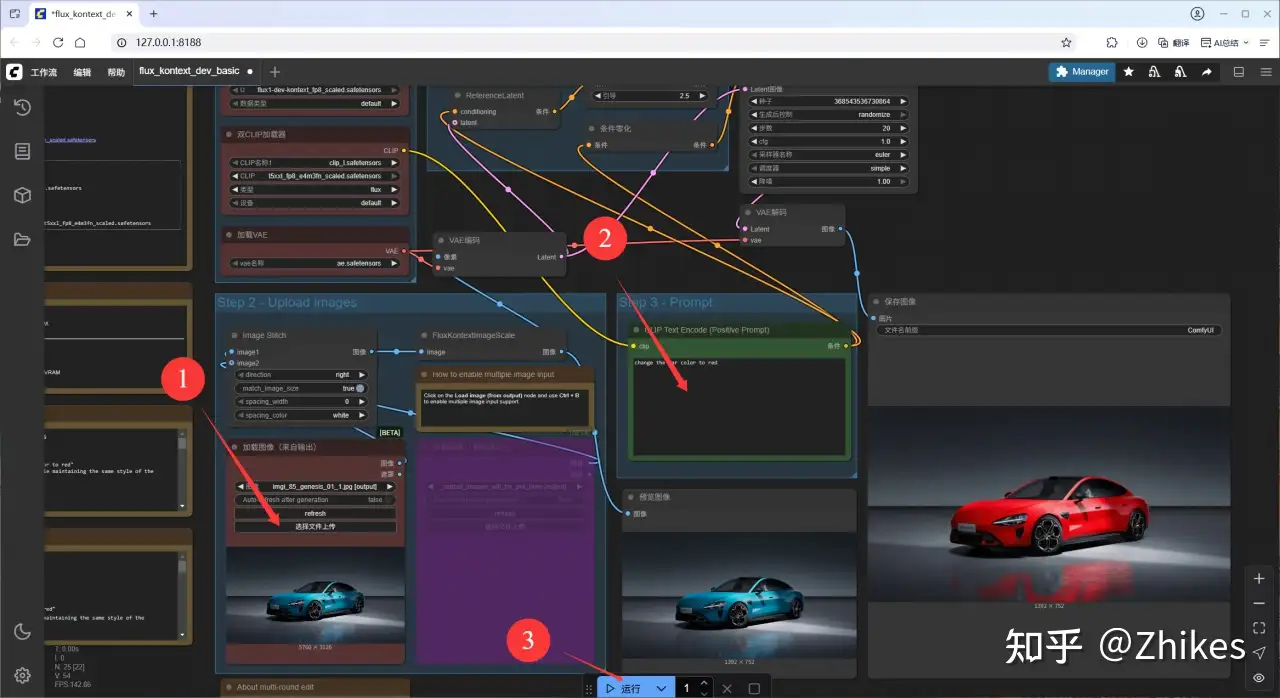Screen dimensions: 1280x698
Task: Open the AI总结 dropdown
Action: point(1225,43)
